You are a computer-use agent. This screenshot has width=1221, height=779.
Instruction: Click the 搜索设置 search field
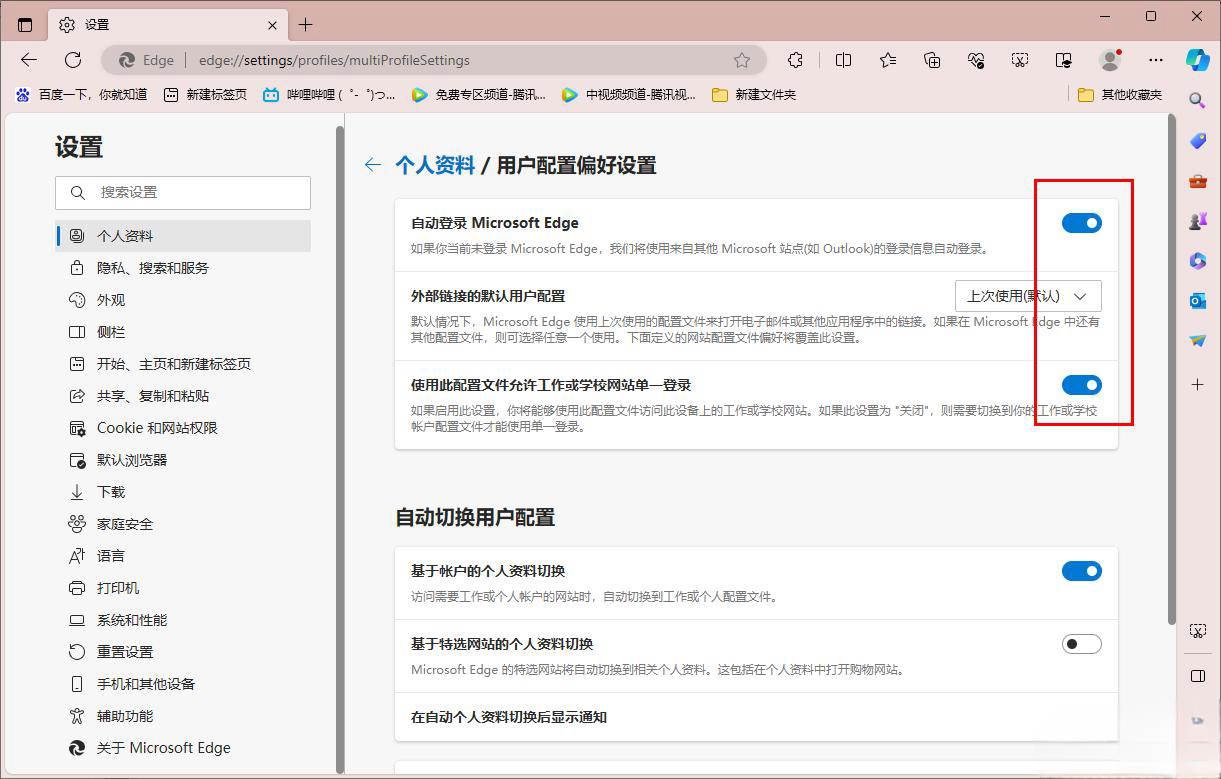[x=183, y=192]
